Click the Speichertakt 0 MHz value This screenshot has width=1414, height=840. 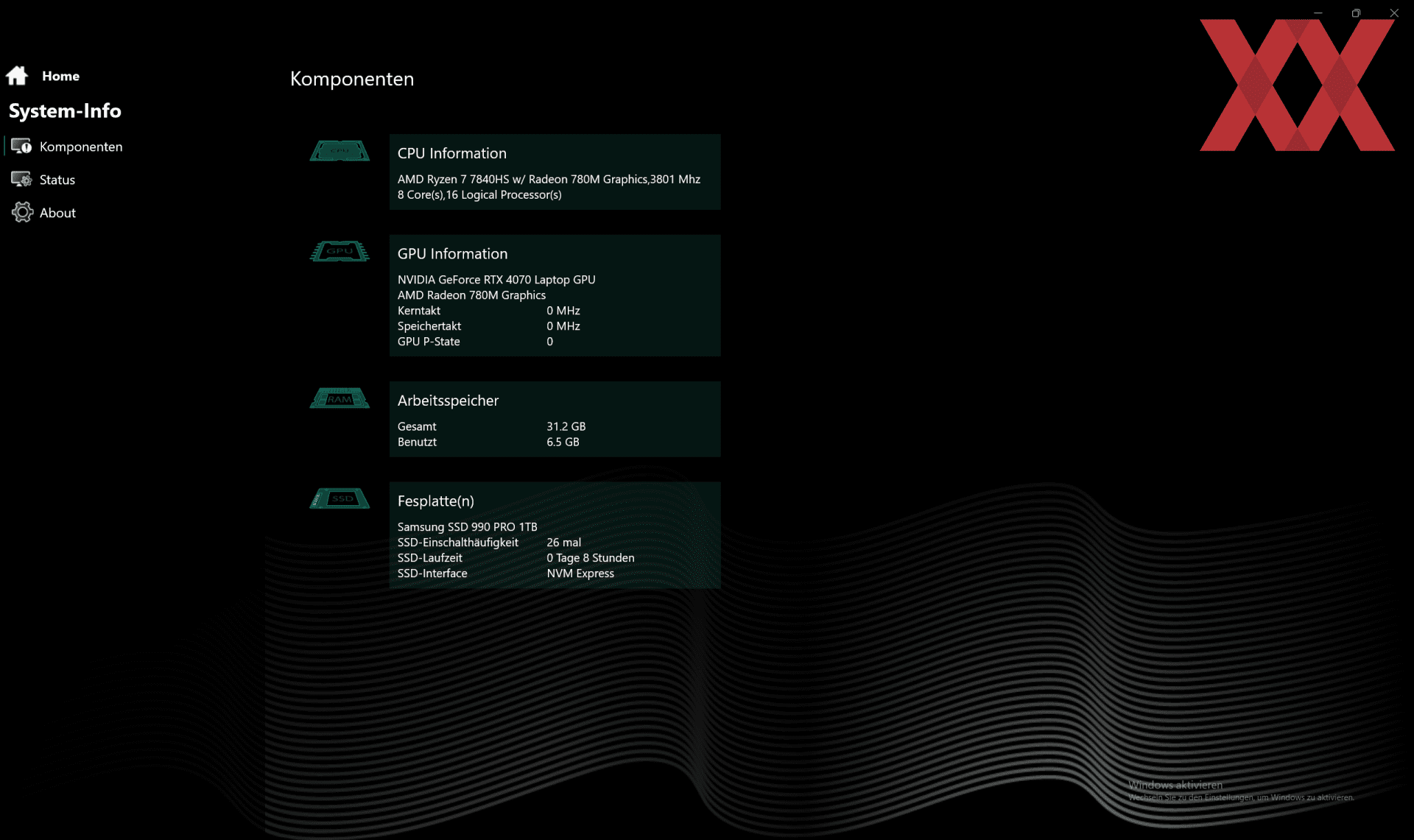pos(563,326)
